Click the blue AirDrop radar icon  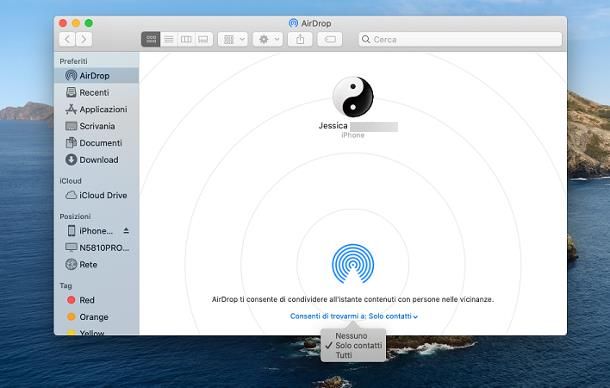click(x=353, y=263)
